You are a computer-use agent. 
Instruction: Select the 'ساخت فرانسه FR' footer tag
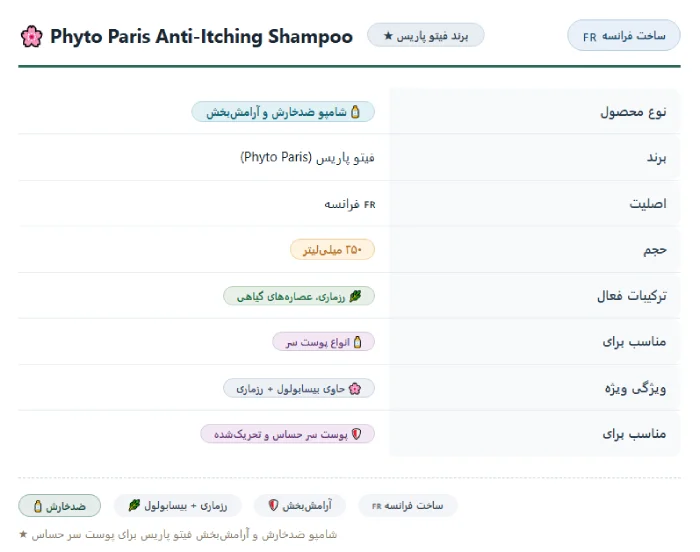pos(408,506)
